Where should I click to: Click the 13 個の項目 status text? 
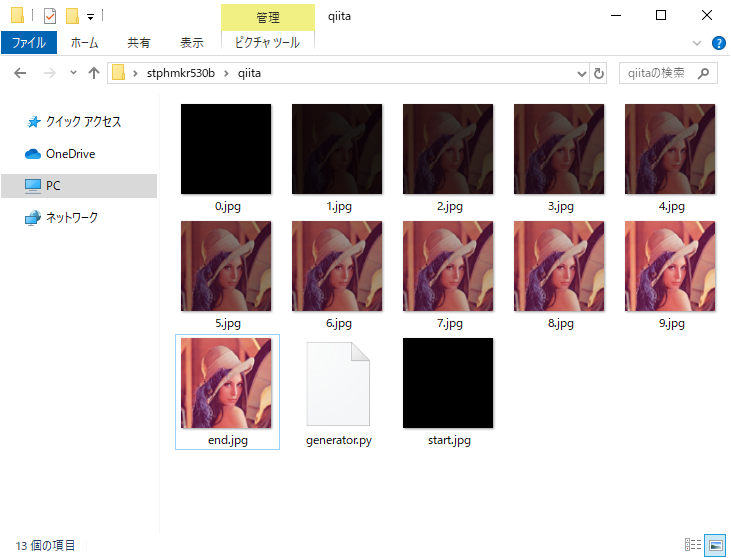click(x=45, y=545)
